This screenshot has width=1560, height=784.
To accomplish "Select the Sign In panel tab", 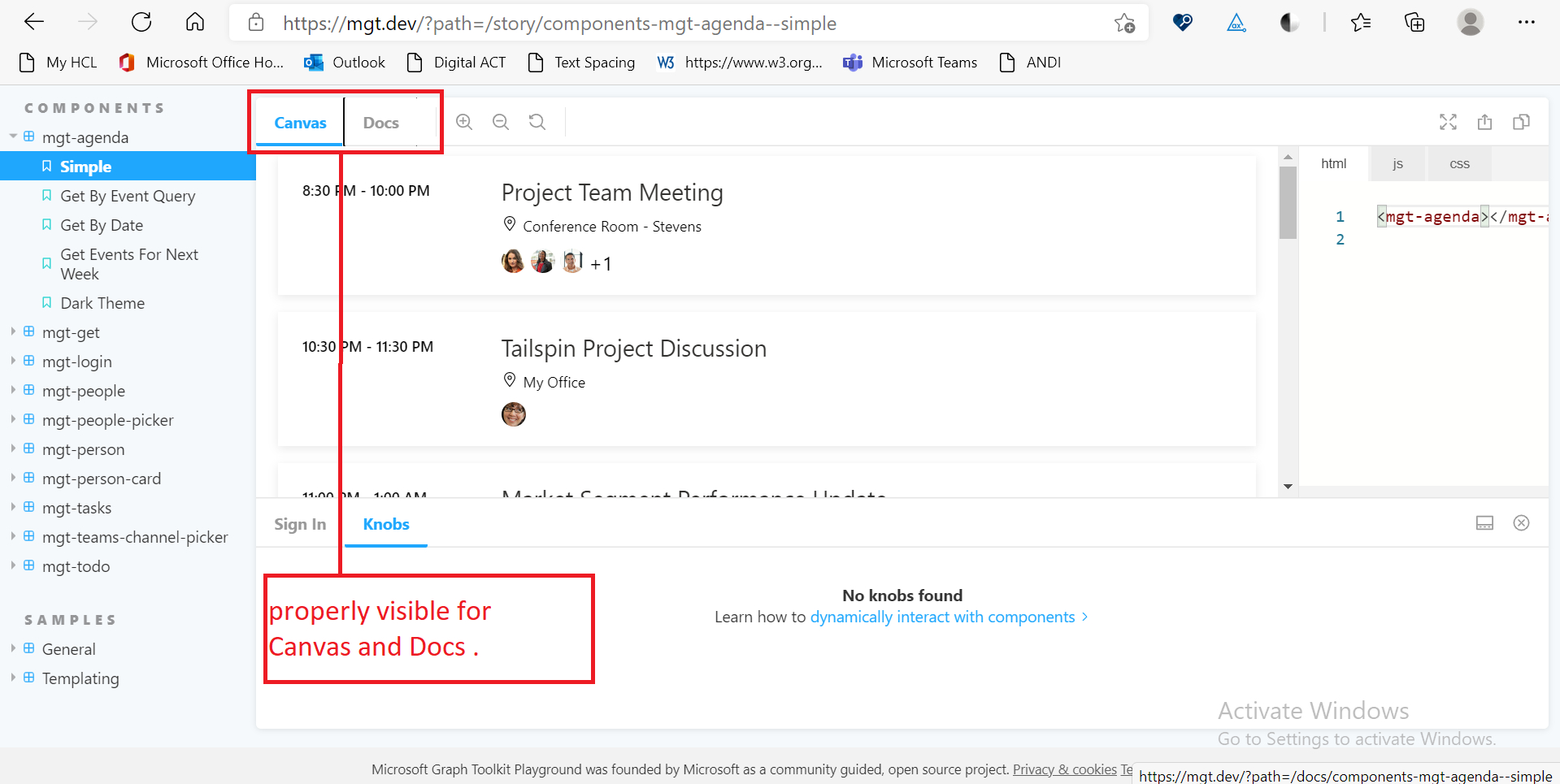I will click(299, 524).
